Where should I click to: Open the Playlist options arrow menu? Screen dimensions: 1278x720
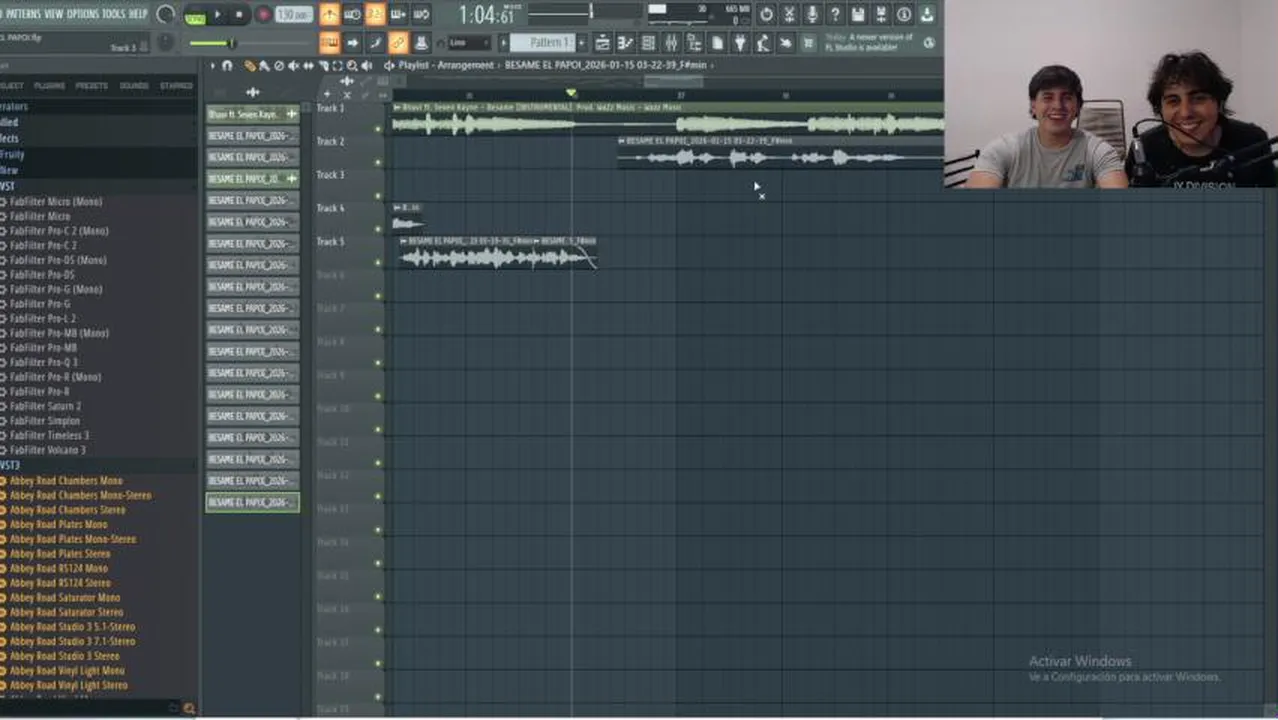[x=212, y=65]
